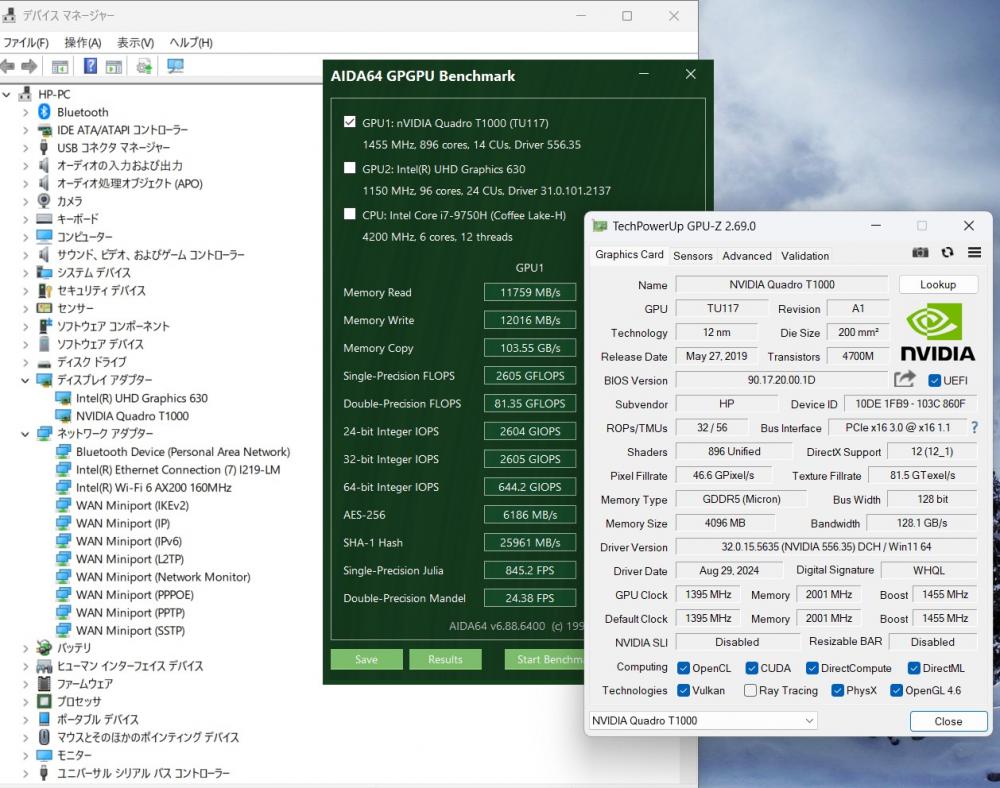Click the bus interface question mark icon
This screenshot has width=1000, height=788.
(x=974, y=428)
